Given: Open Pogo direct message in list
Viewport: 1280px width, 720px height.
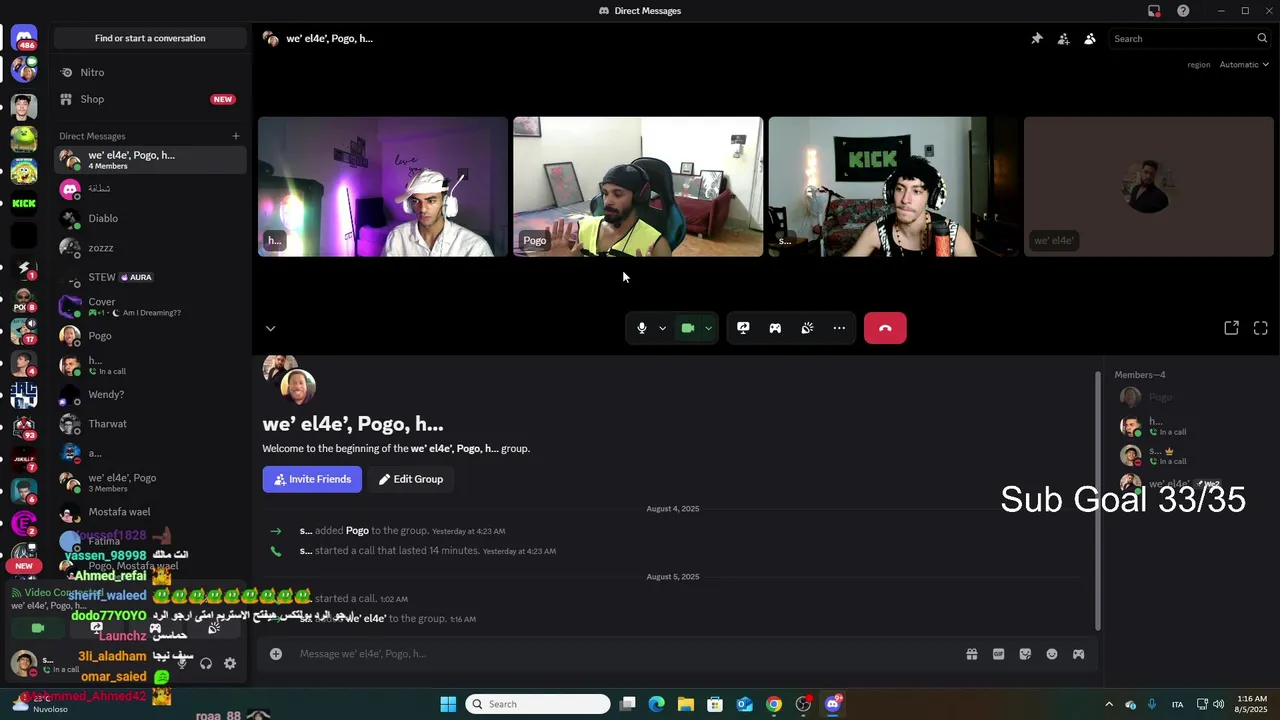Looking at the screenshot, I should pyautogui.click(x=150, y=336).
